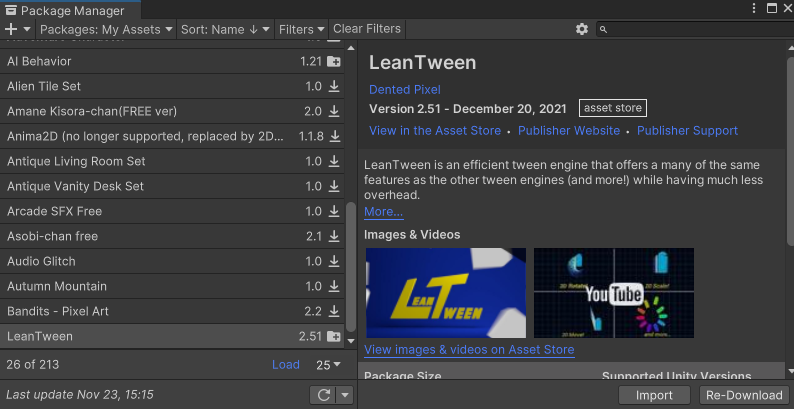794x409 pixels.
Task: Open the Publisher Website link
Action: [x=569, y=131]
